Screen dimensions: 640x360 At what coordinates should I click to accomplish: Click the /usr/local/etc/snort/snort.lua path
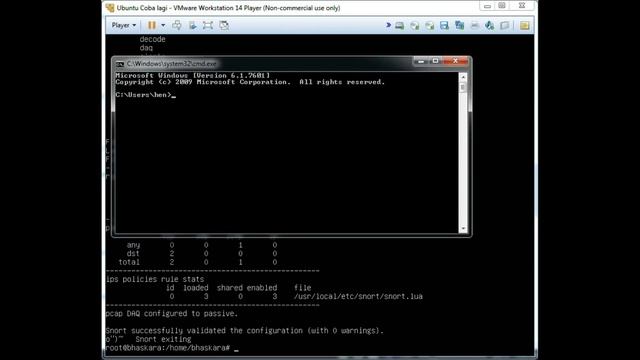[x=358, y=296]
